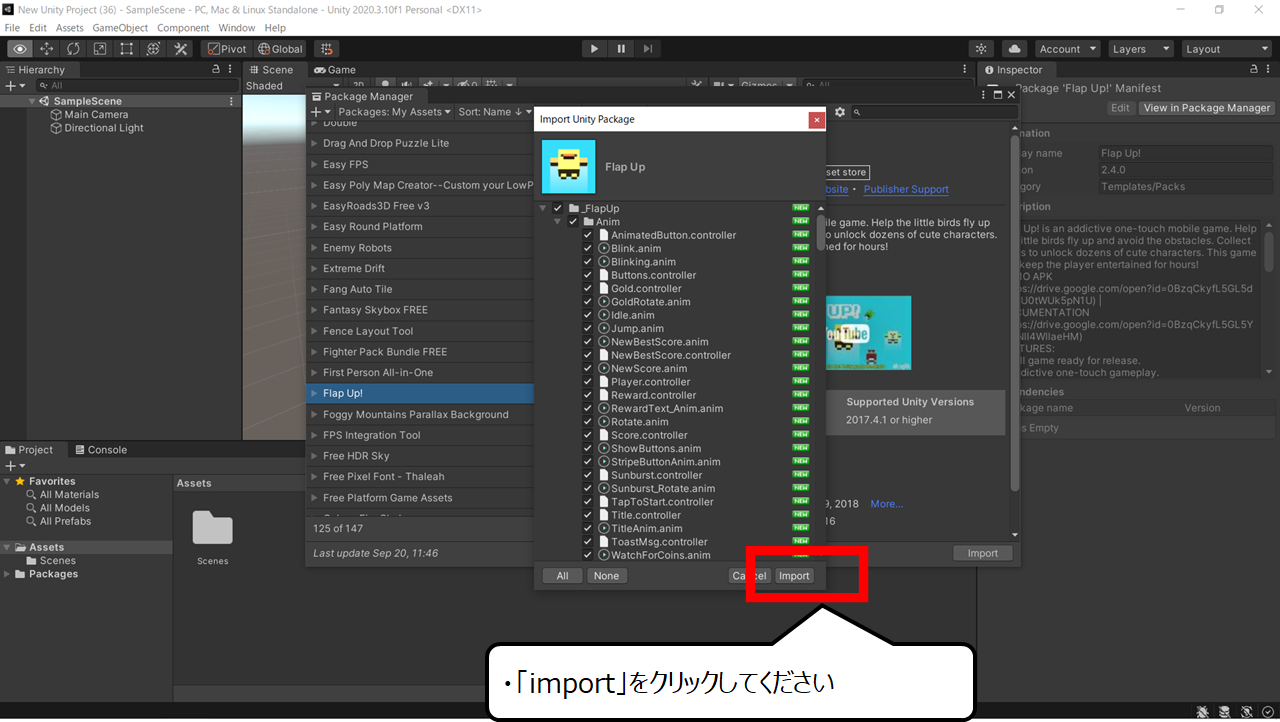Open the Assets menu
The width and height of the screenshot is (1280, 722).
(70, 28)
